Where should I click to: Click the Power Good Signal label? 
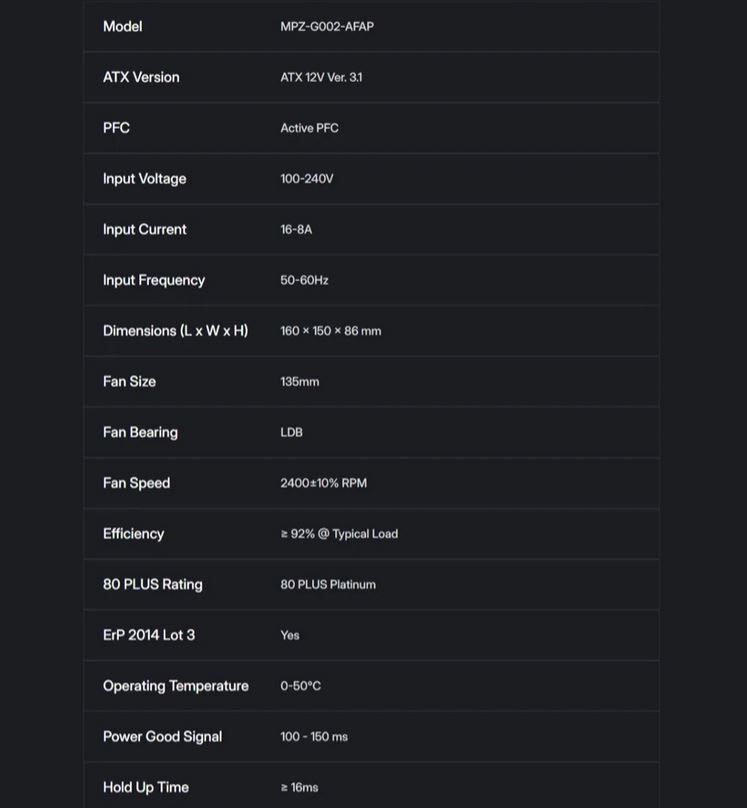(x=162, y=737)
